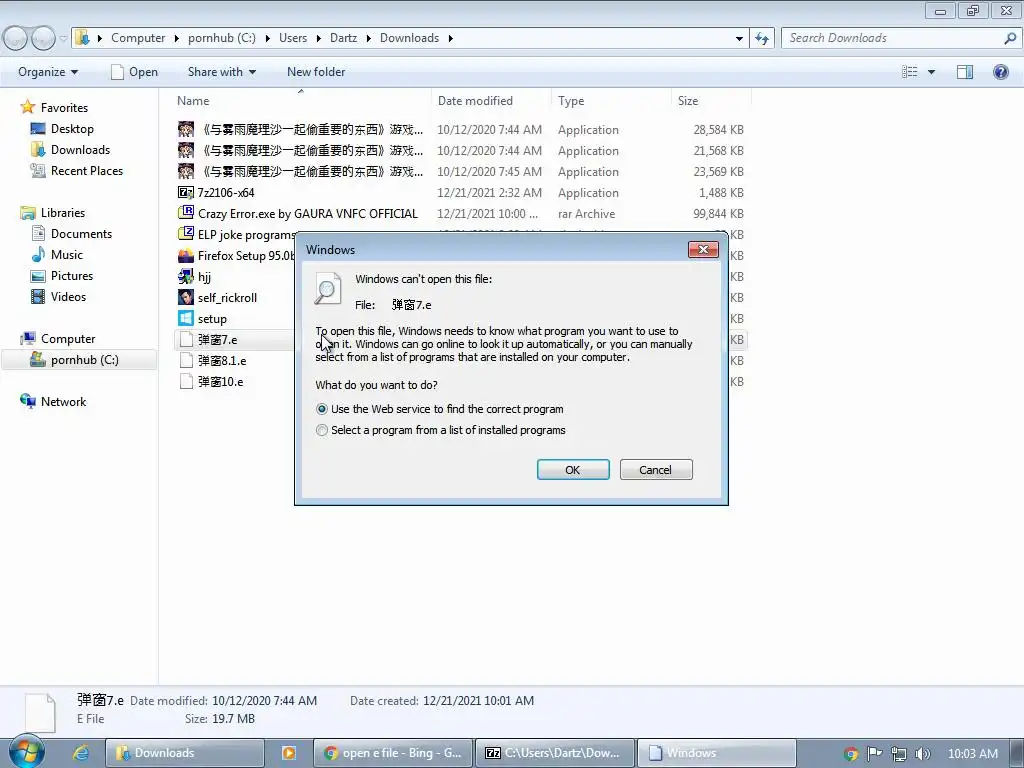Expand the Share with menu

[x=221, y=72]
